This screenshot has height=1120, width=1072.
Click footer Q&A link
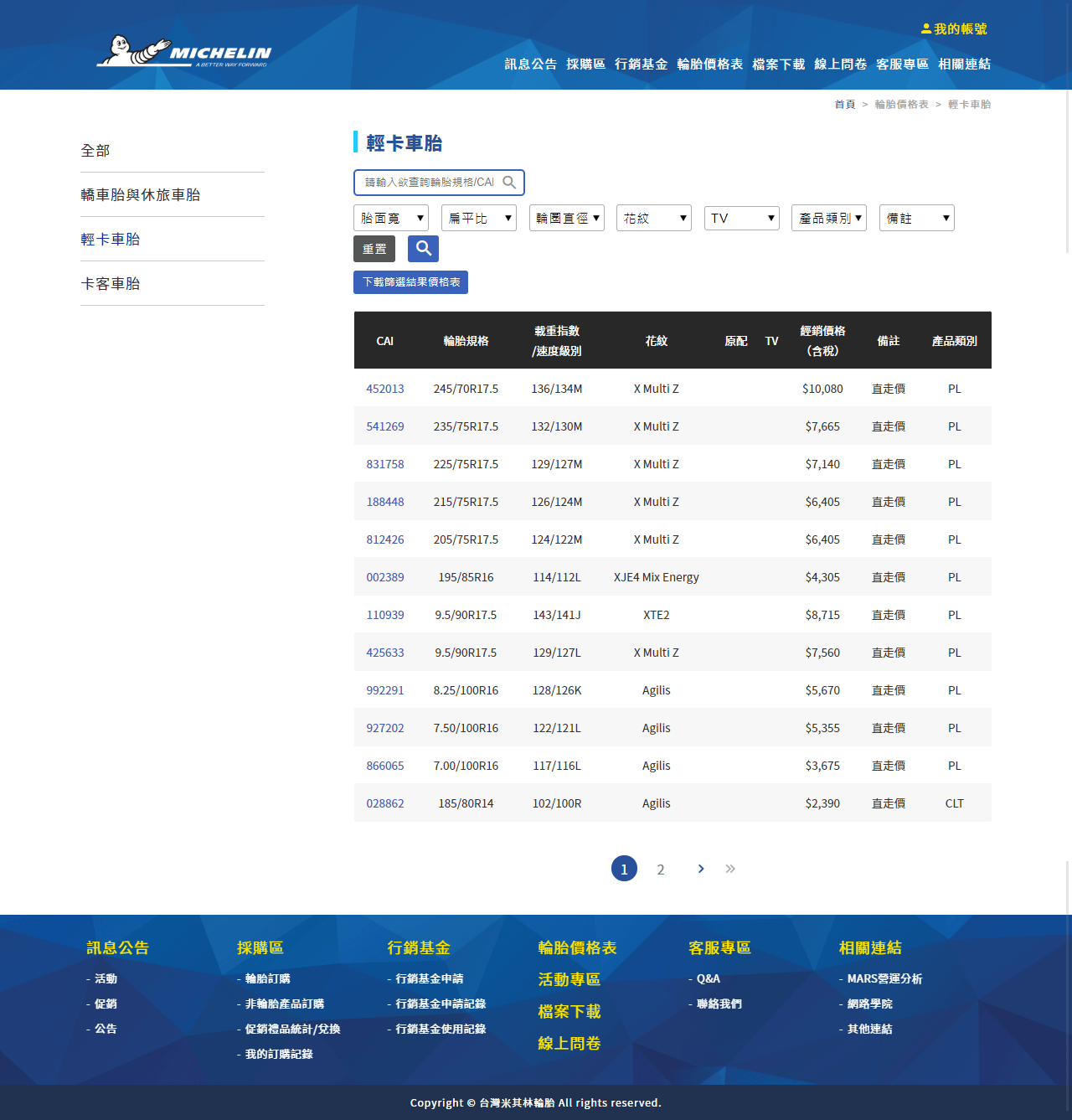click(x=709, y=978)
